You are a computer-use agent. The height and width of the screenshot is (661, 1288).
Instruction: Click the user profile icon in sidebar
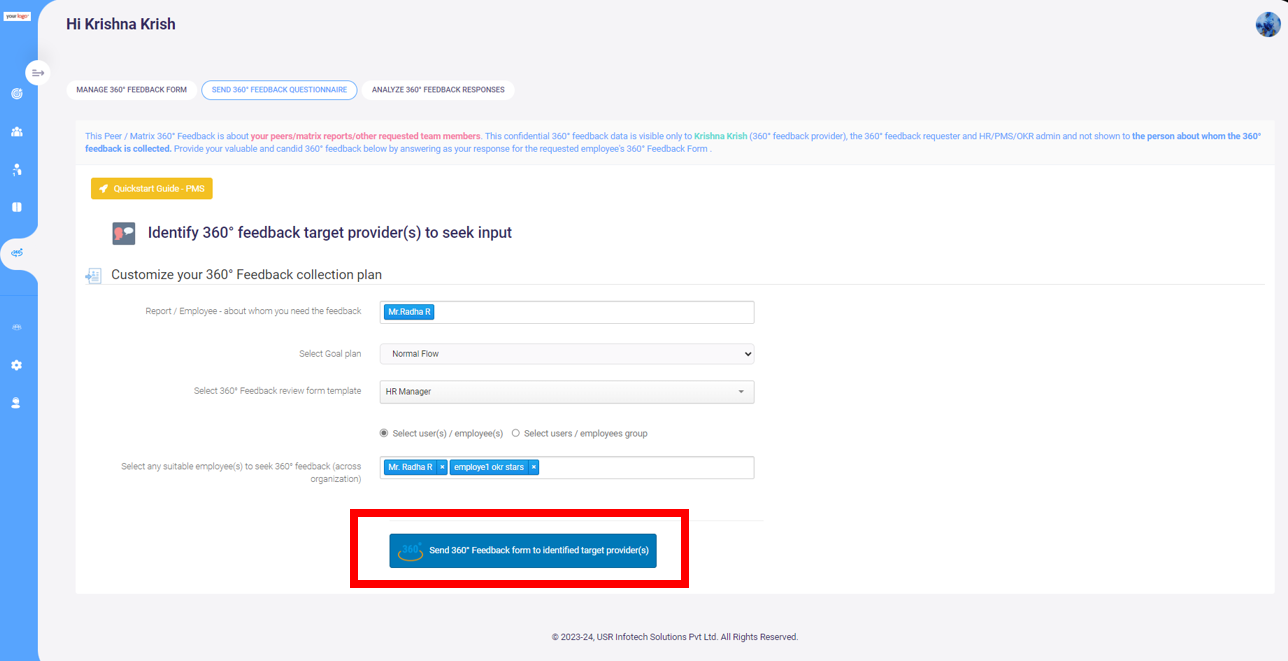pyautogui.click(x=17, y=403)
